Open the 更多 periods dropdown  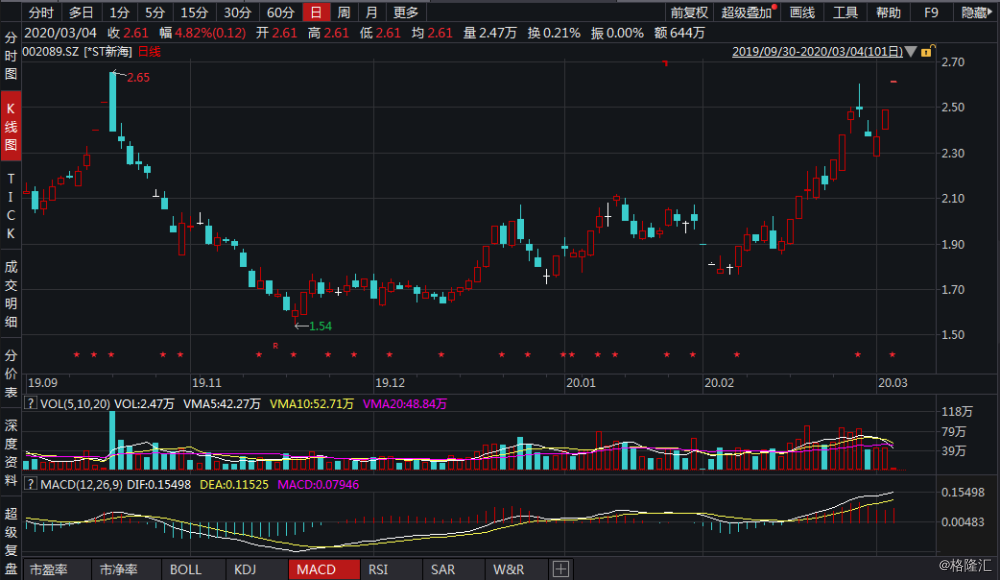click(406, 13)
